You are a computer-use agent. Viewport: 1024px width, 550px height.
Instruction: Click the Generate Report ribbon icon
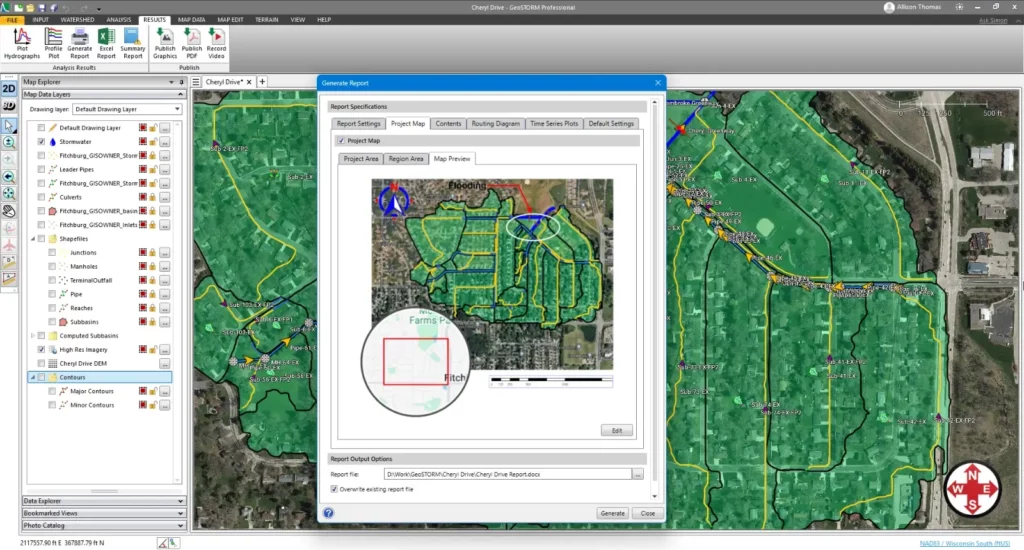(x=80, y=44)
